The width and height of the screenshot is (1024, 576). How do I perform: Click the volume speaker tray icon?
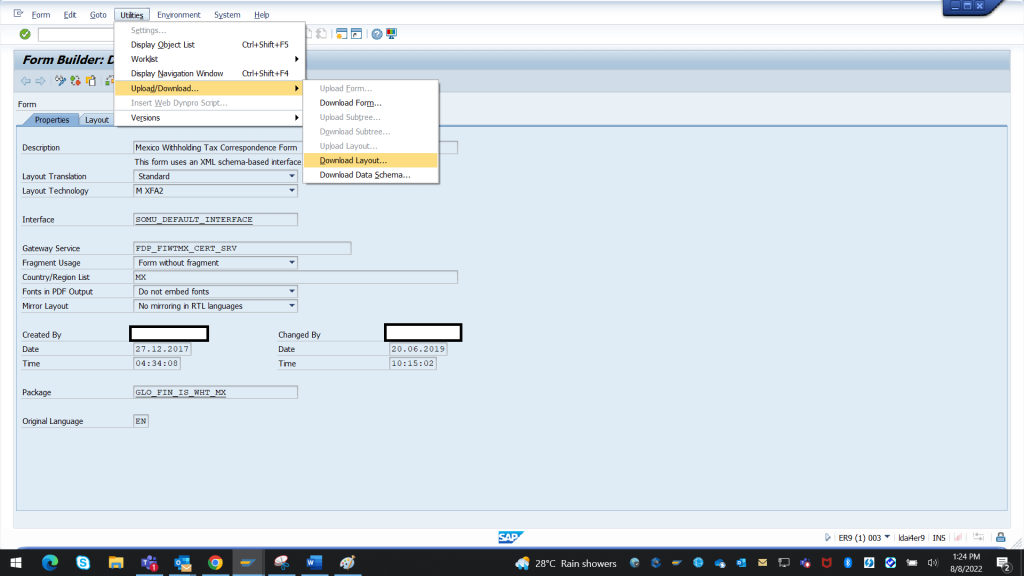click(x=933, y=562)
